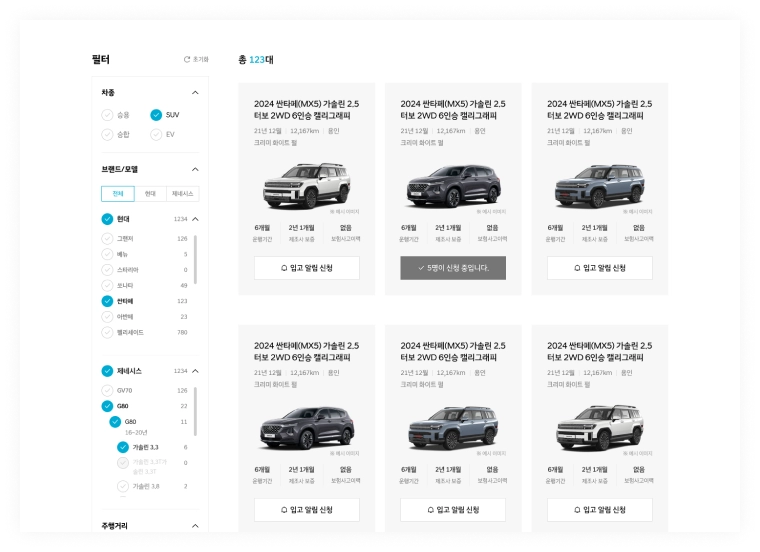Uncheck the 현대 brand checkbox
The image size is (760, 552).
point(107,219)
